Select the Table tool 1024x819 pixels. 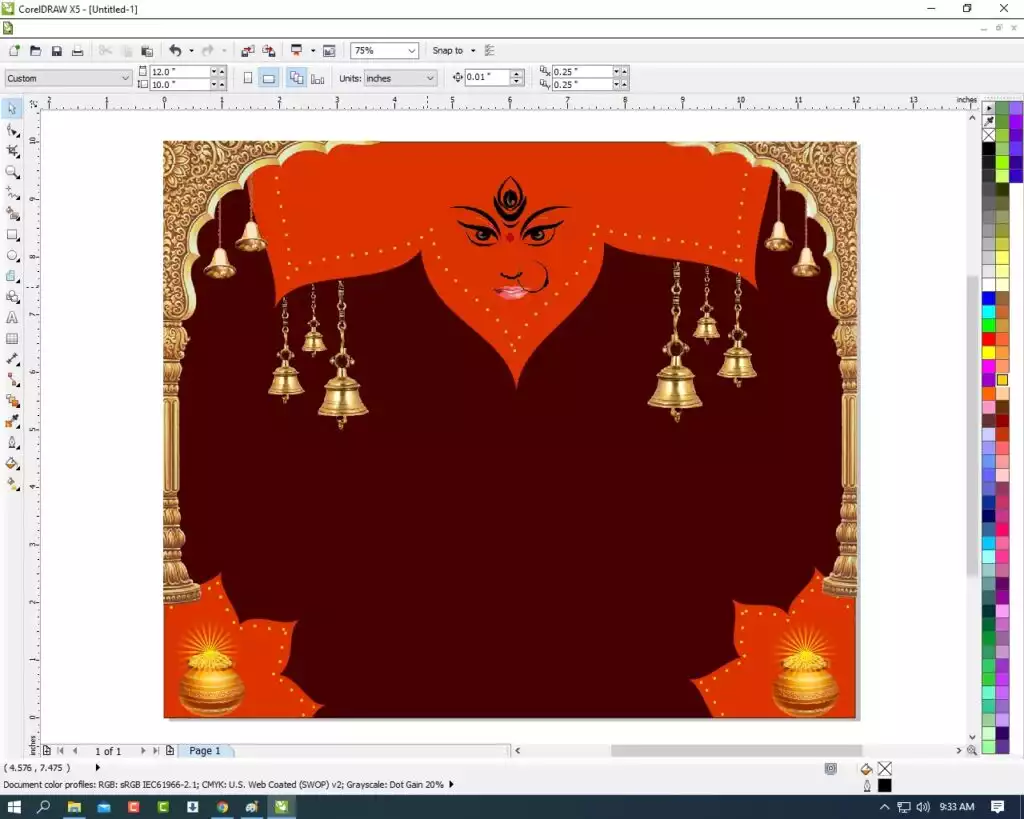click(x=12, y=338)
